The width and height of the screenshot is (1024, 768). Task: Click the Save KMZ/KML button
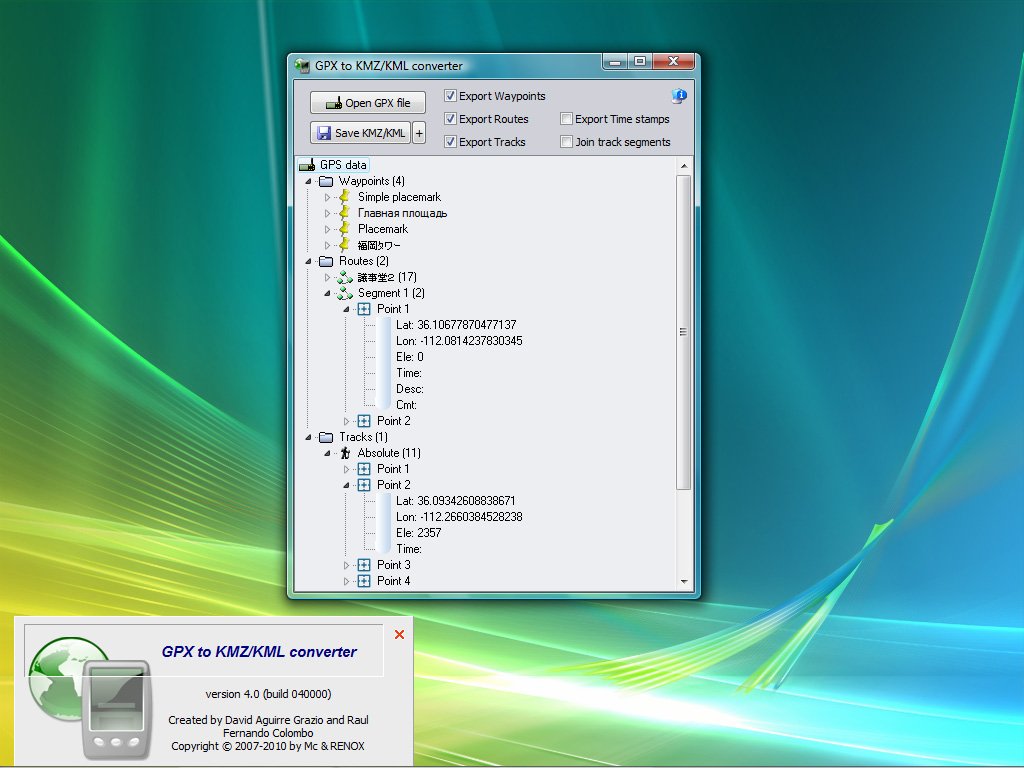coord(360,133)
